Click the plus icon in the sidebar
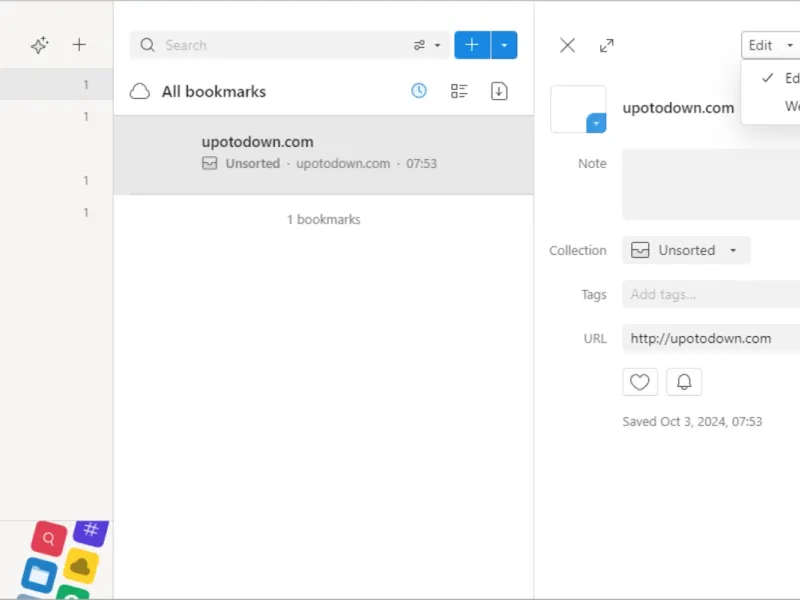Screen dimensions: 800x600 [x=79, y=44]
